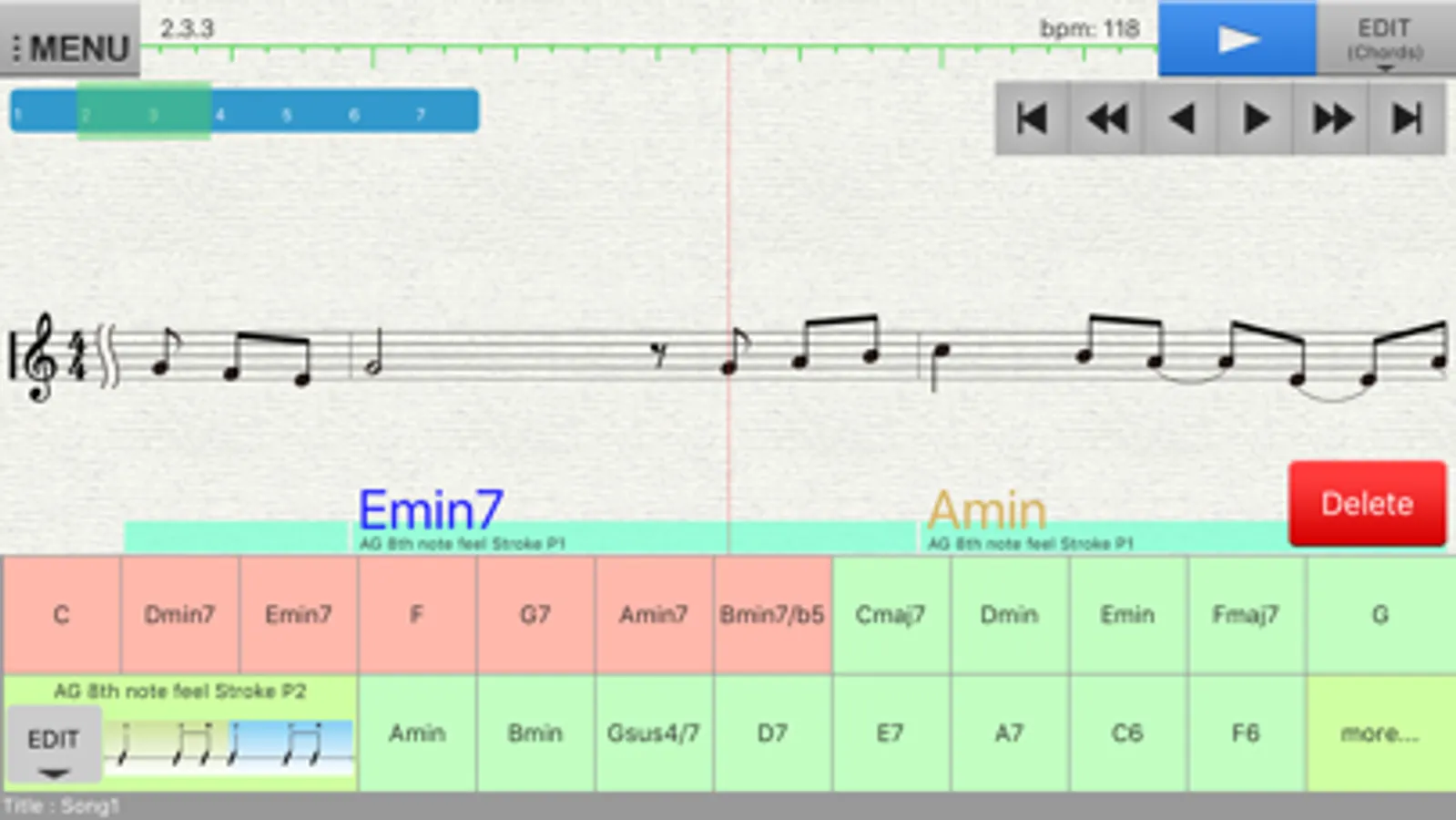This screenshot has height=820, width=1456.
Task: Select the Gsus4/7 chord
Action: (653, 733)
